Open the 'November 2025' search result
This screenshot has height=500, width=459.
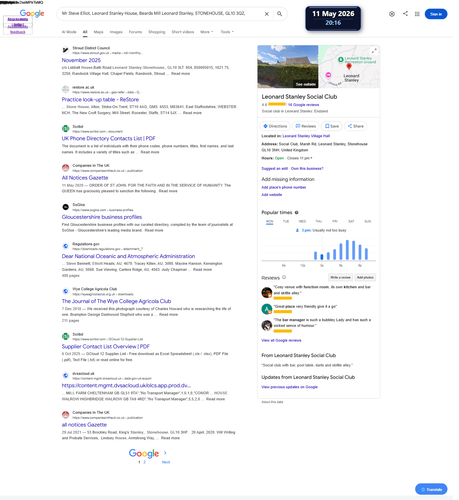81,60
